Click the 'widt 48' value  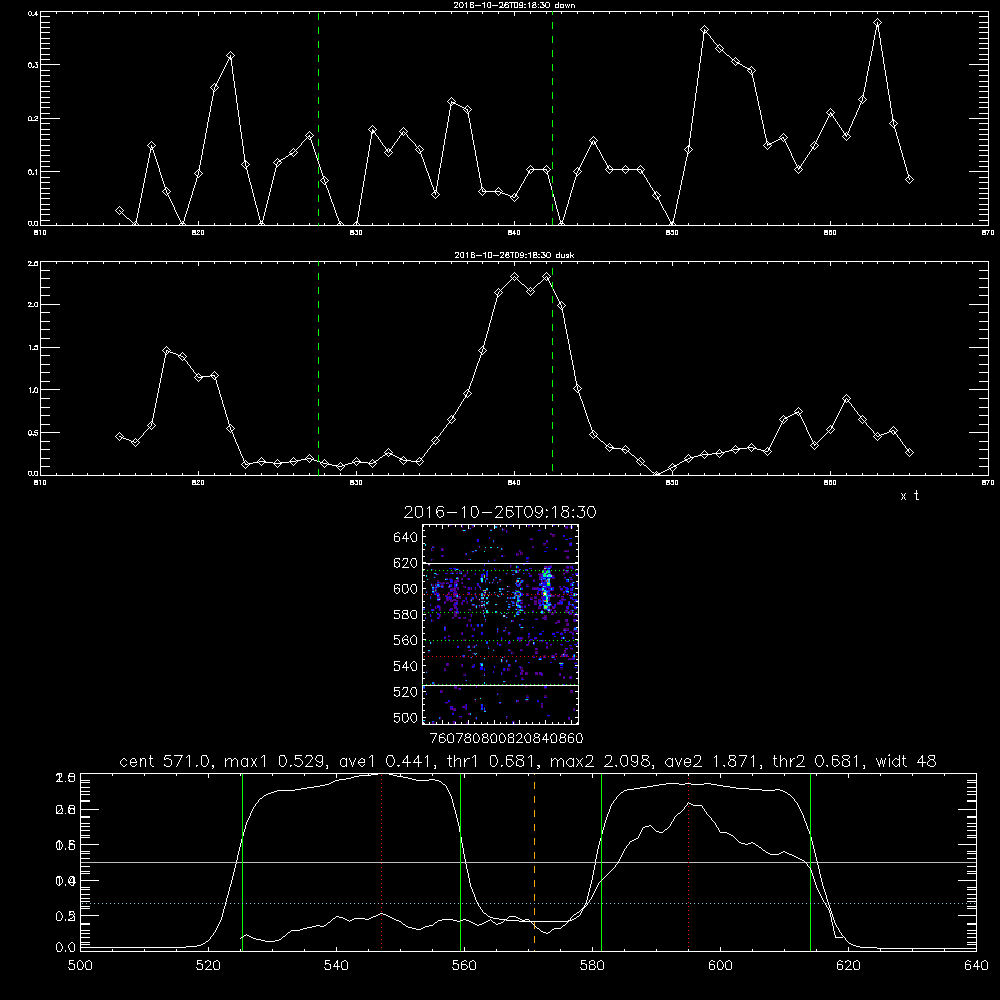906,761
